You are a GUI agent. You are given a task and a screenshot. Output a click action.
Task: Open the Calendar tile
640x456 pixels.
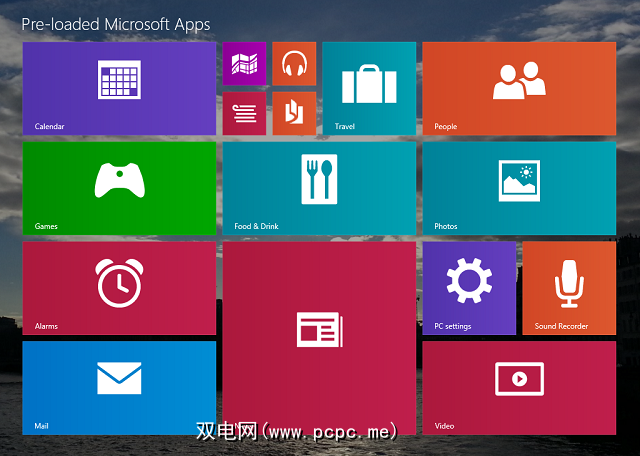tap(119, 88)
